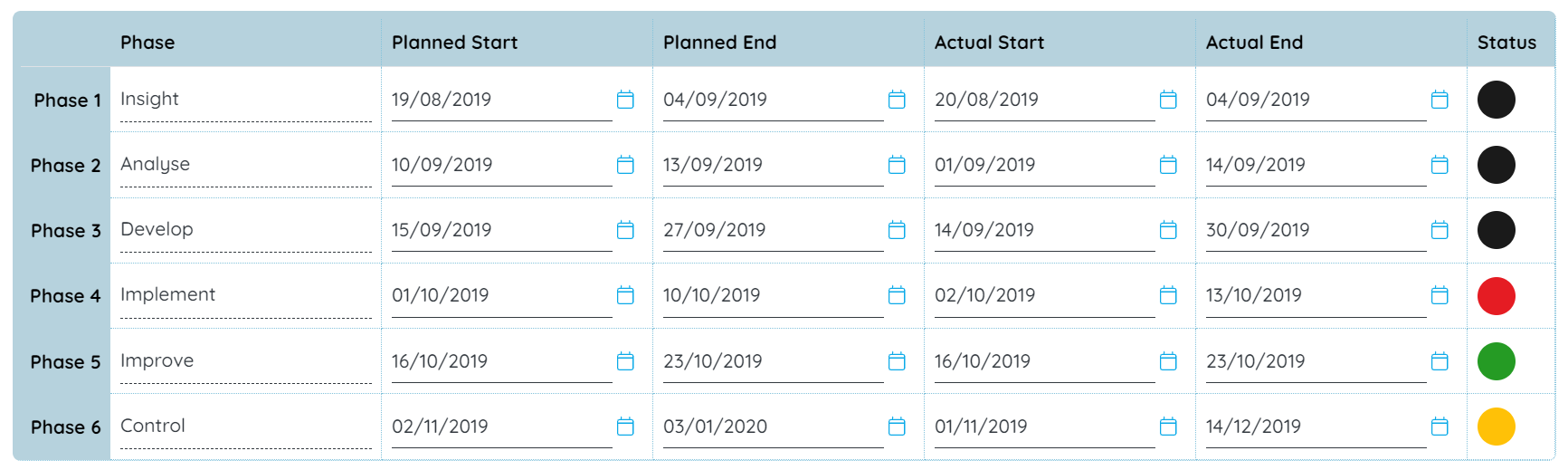Open calendar for Improve planned end 23/10/2019

(x=897, y=361)
